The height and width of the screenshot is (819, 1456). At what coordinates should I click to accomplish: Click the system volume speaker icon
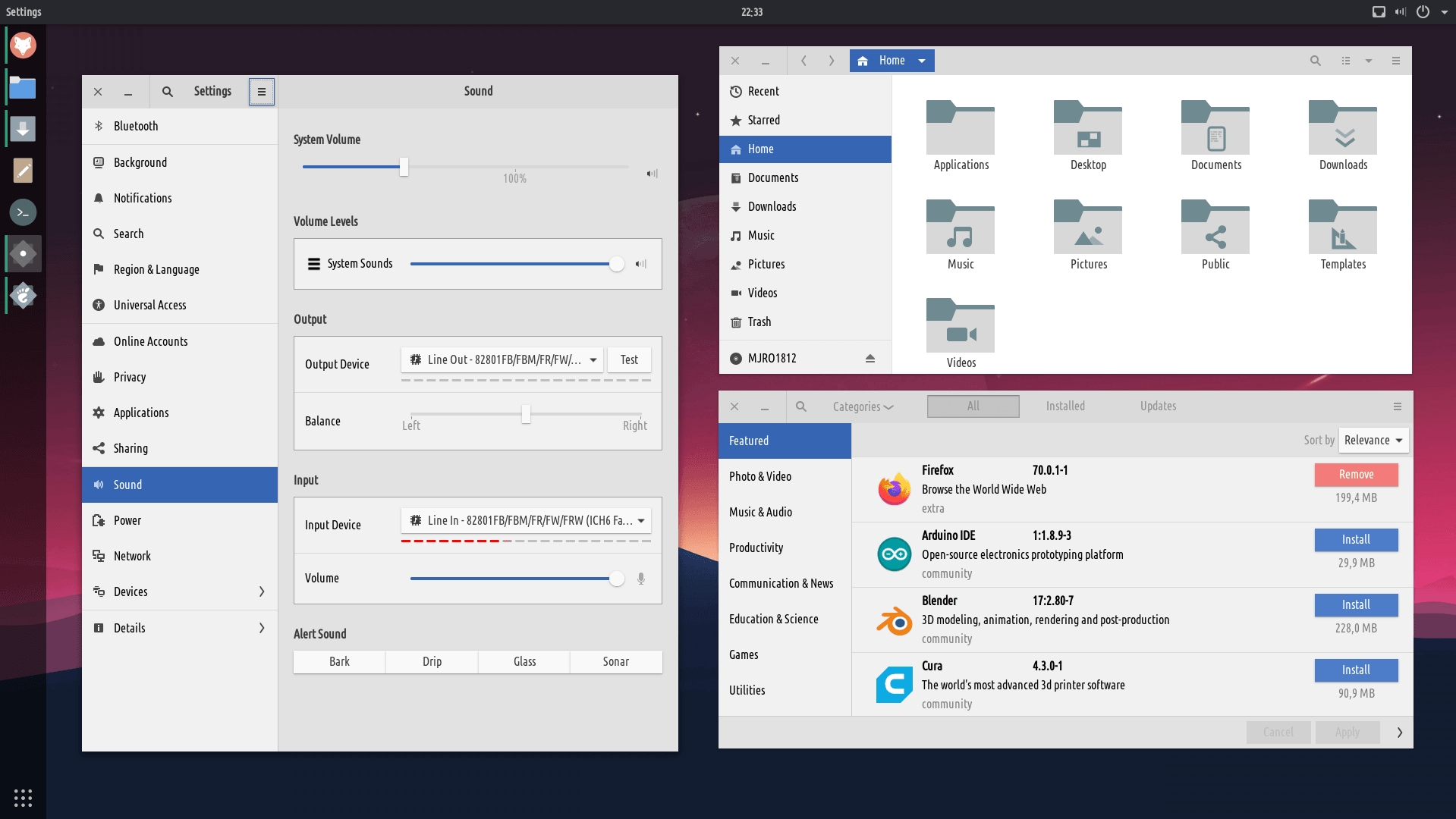click(652, 174)
